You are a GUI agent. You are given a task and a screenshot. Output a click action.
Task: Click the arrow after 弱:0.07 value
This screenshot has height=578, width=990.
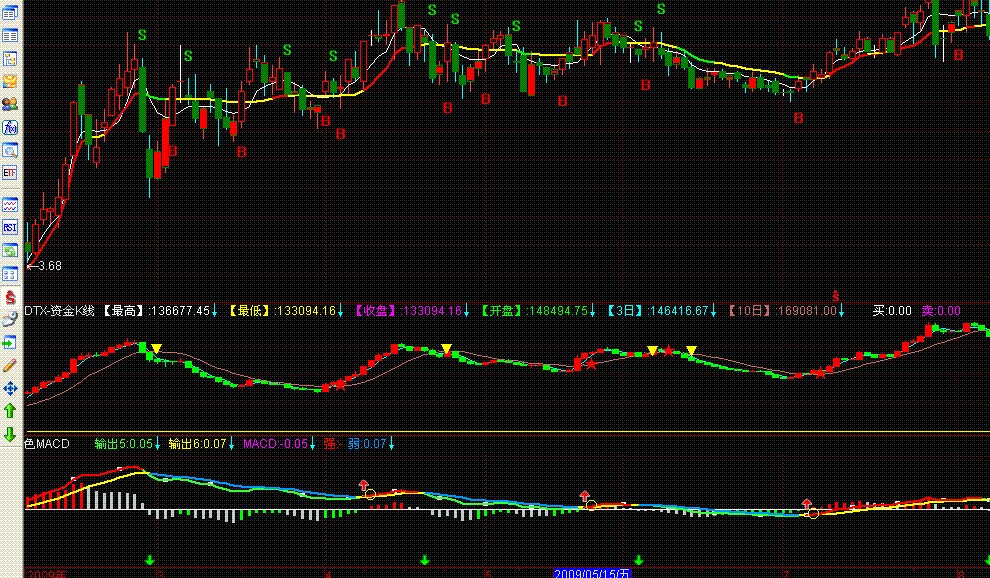tap(391, 444)
